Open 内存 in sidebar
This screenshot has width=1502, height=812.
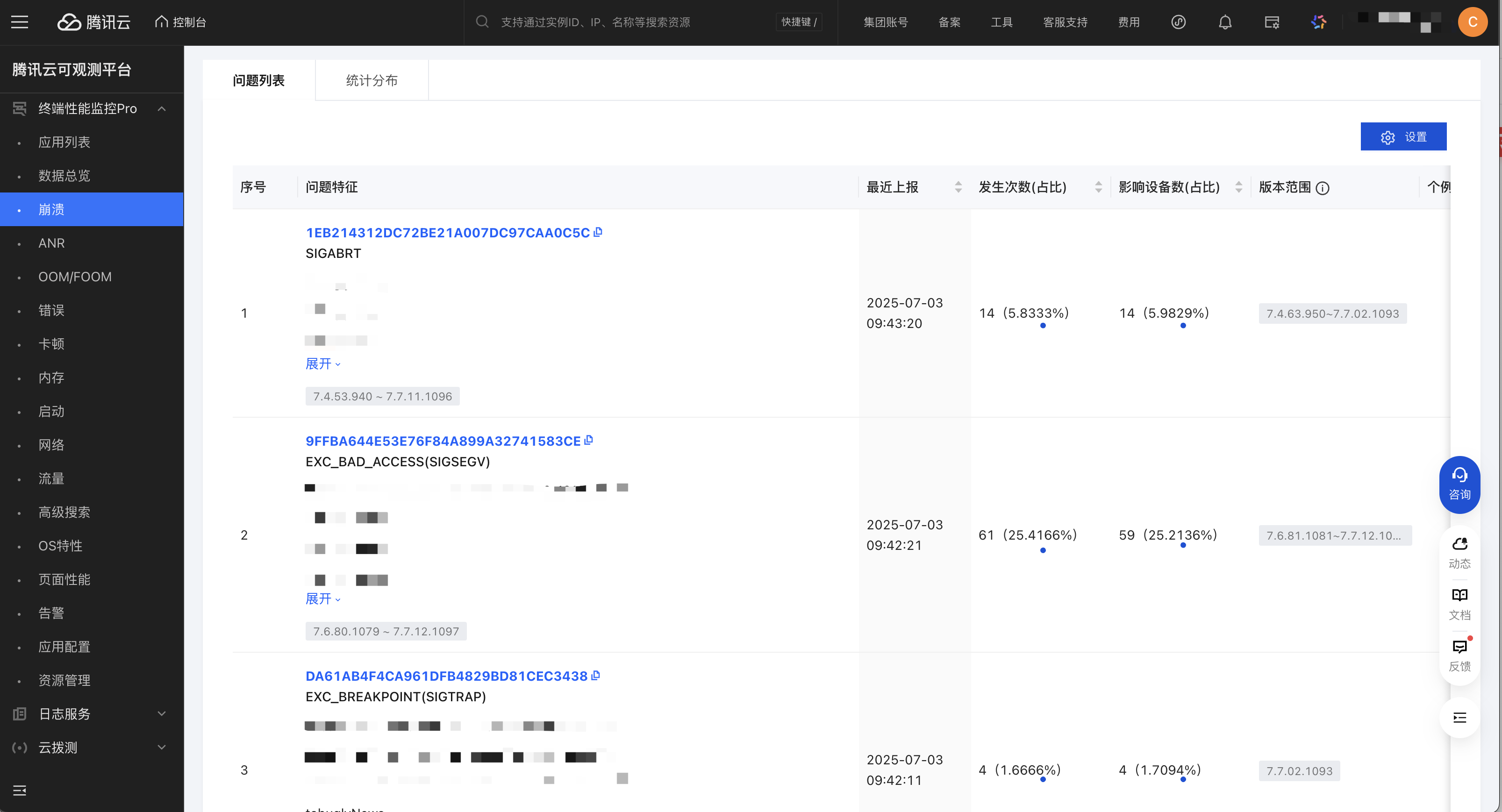click(51, 378)
